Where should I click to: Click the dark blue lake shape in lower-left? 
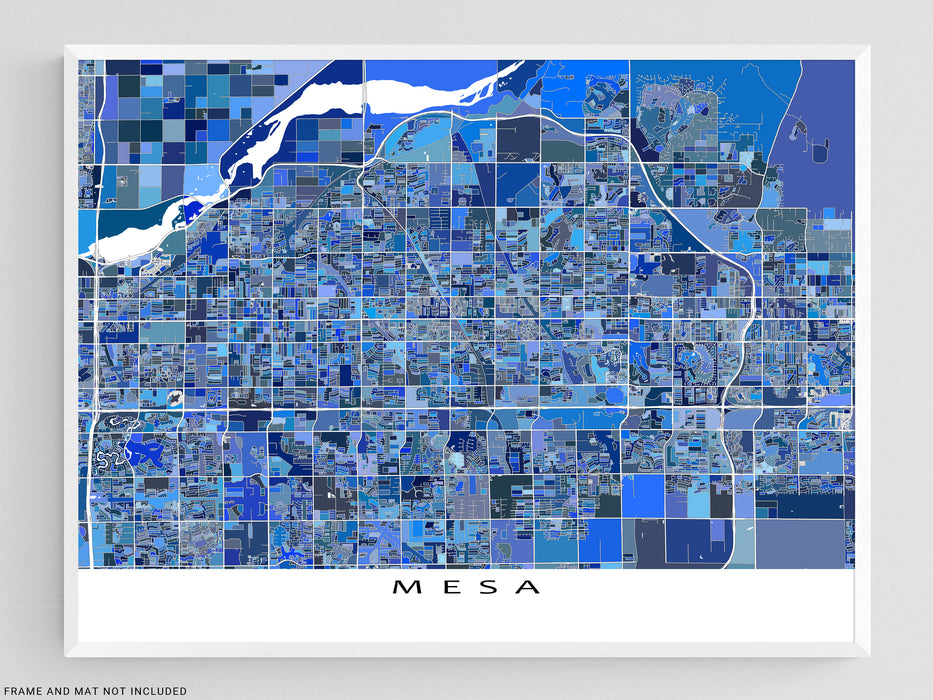pos(147,453)
